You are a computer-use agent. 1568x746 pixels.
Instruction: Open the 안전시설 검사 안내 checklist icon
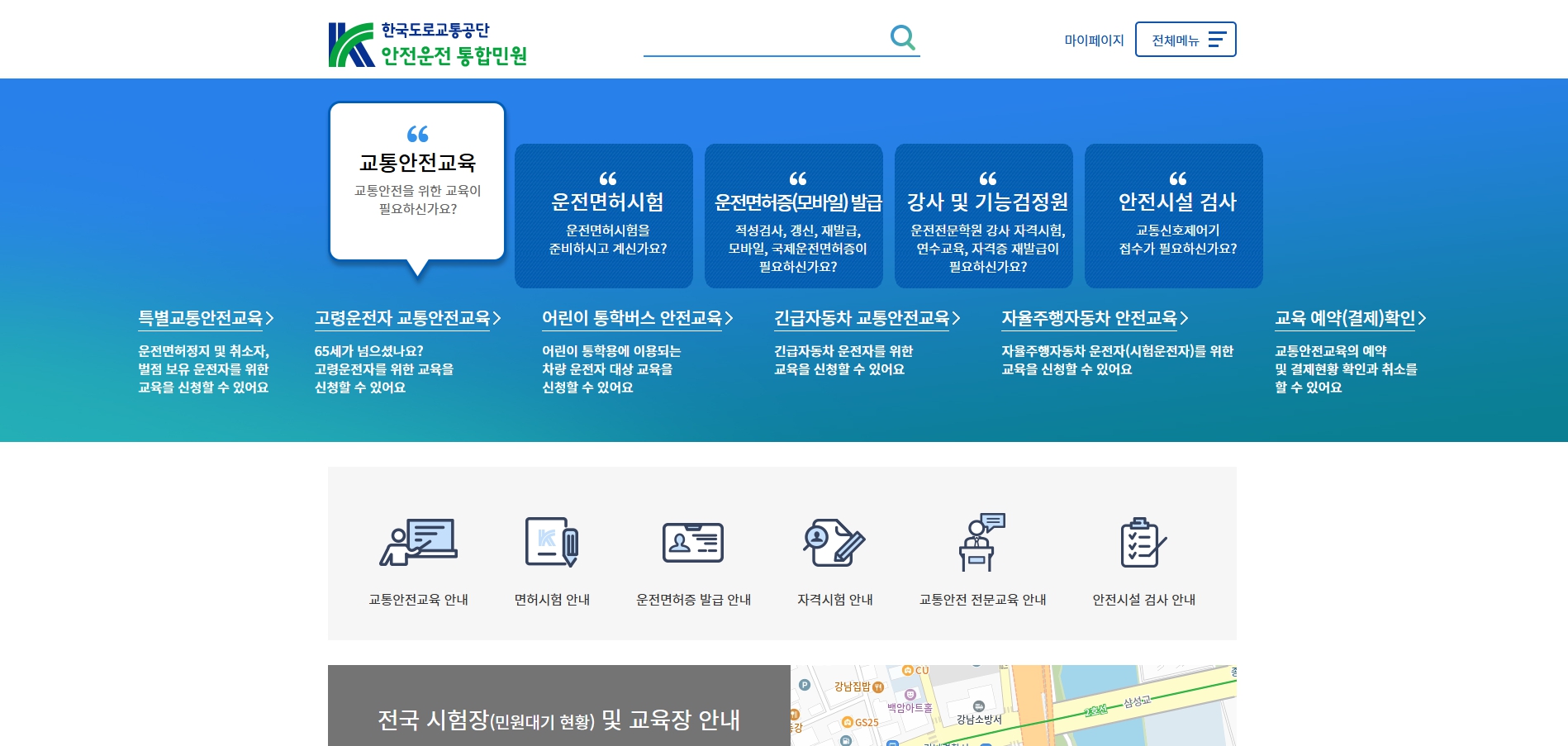(1143, 543)
